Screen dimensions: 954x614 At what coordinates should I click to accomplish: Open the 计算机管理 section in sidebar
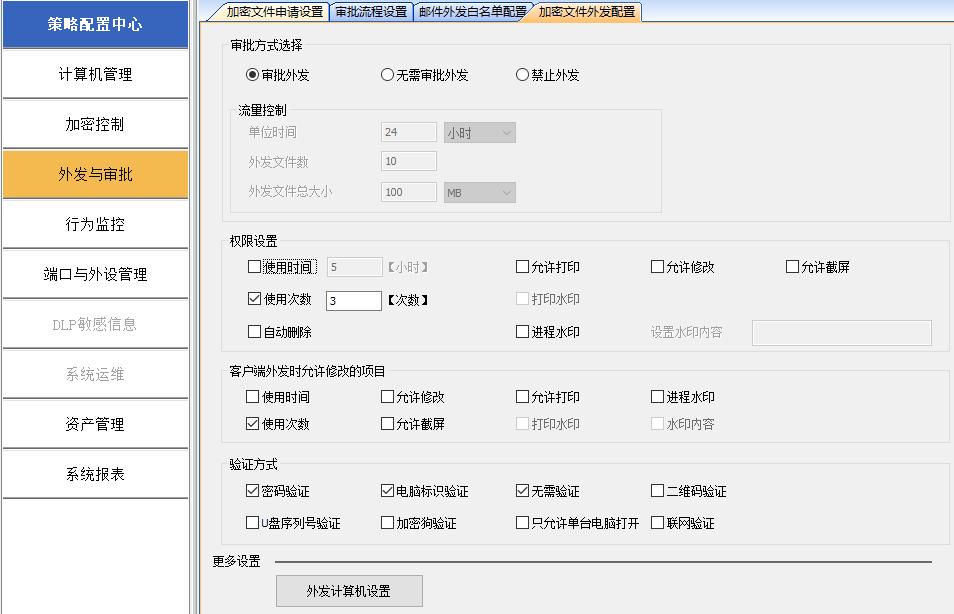click(95, 73)
